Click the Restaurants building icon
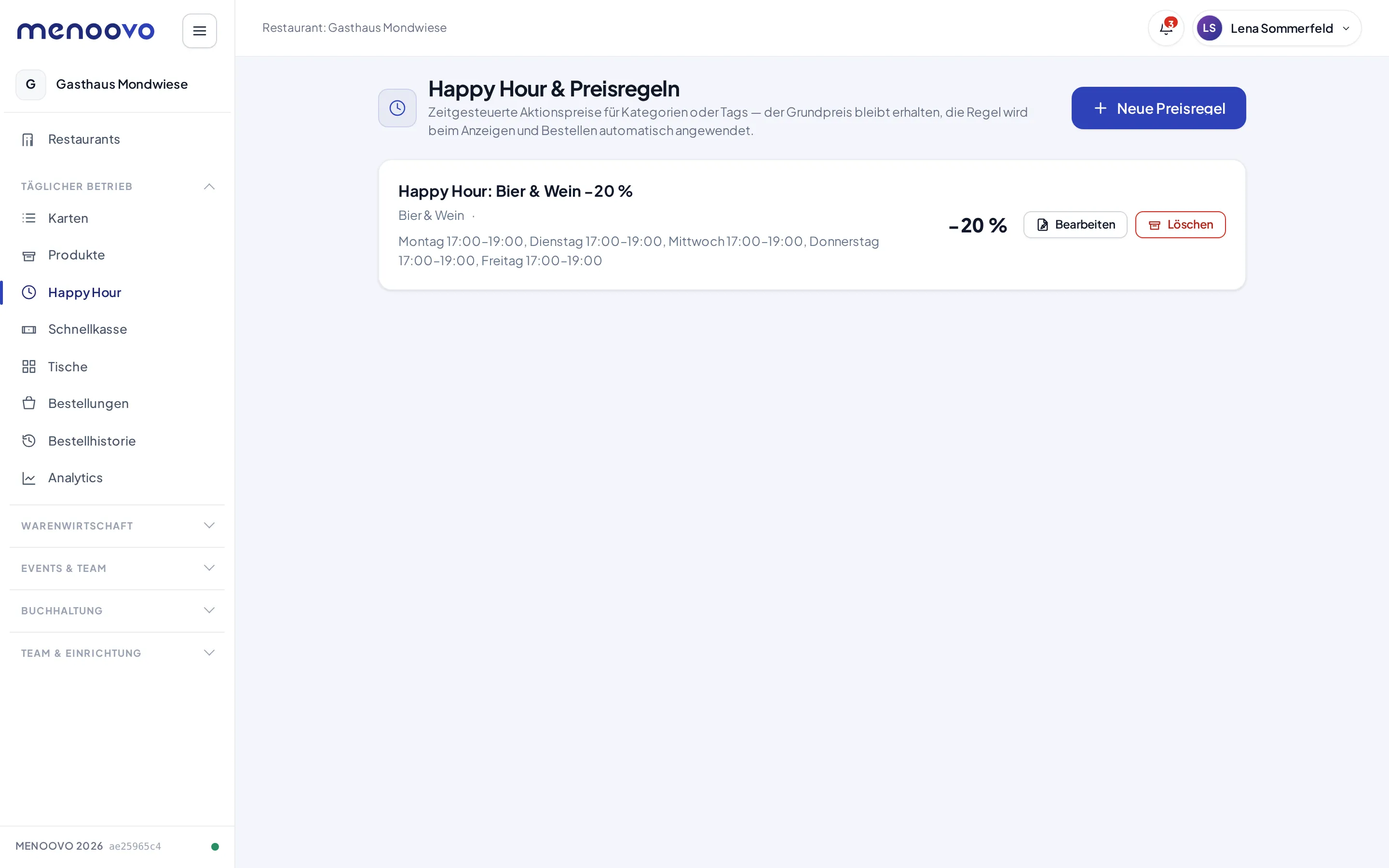Screen dimensions: 1389x868 pyautogui.click(x=28, y=139)
